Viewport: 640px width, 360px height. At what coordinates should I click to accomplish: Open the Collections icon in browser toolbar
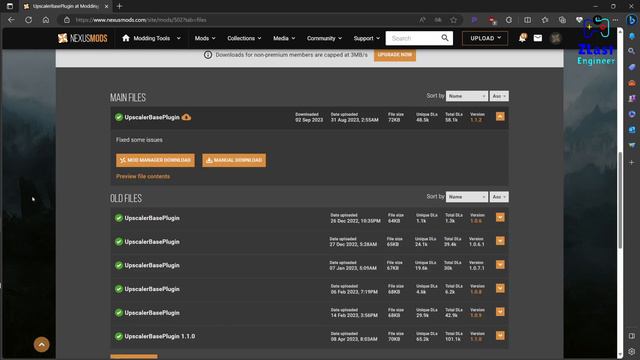point(562,20)
